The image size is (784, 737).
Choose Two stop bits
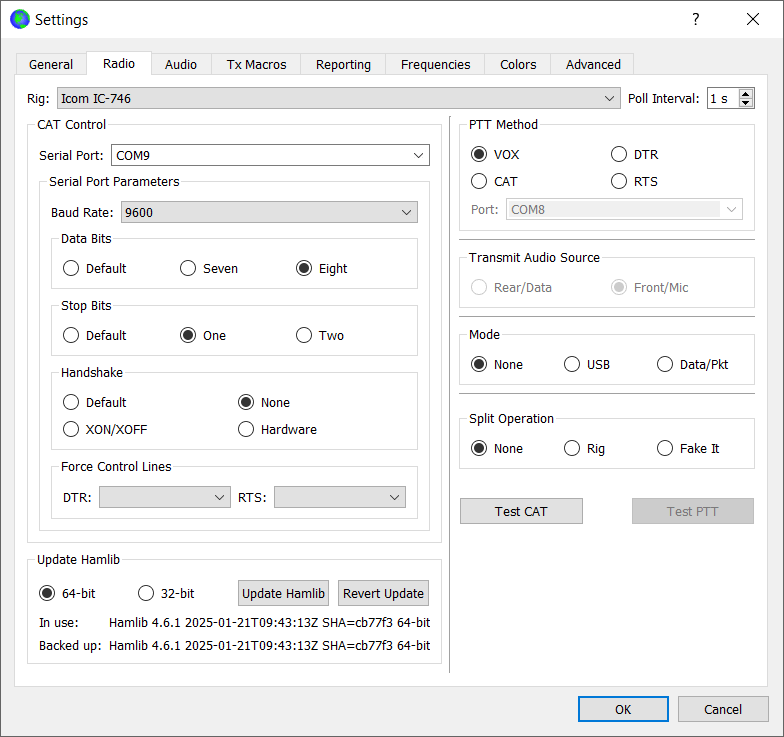tap(304, 335)
